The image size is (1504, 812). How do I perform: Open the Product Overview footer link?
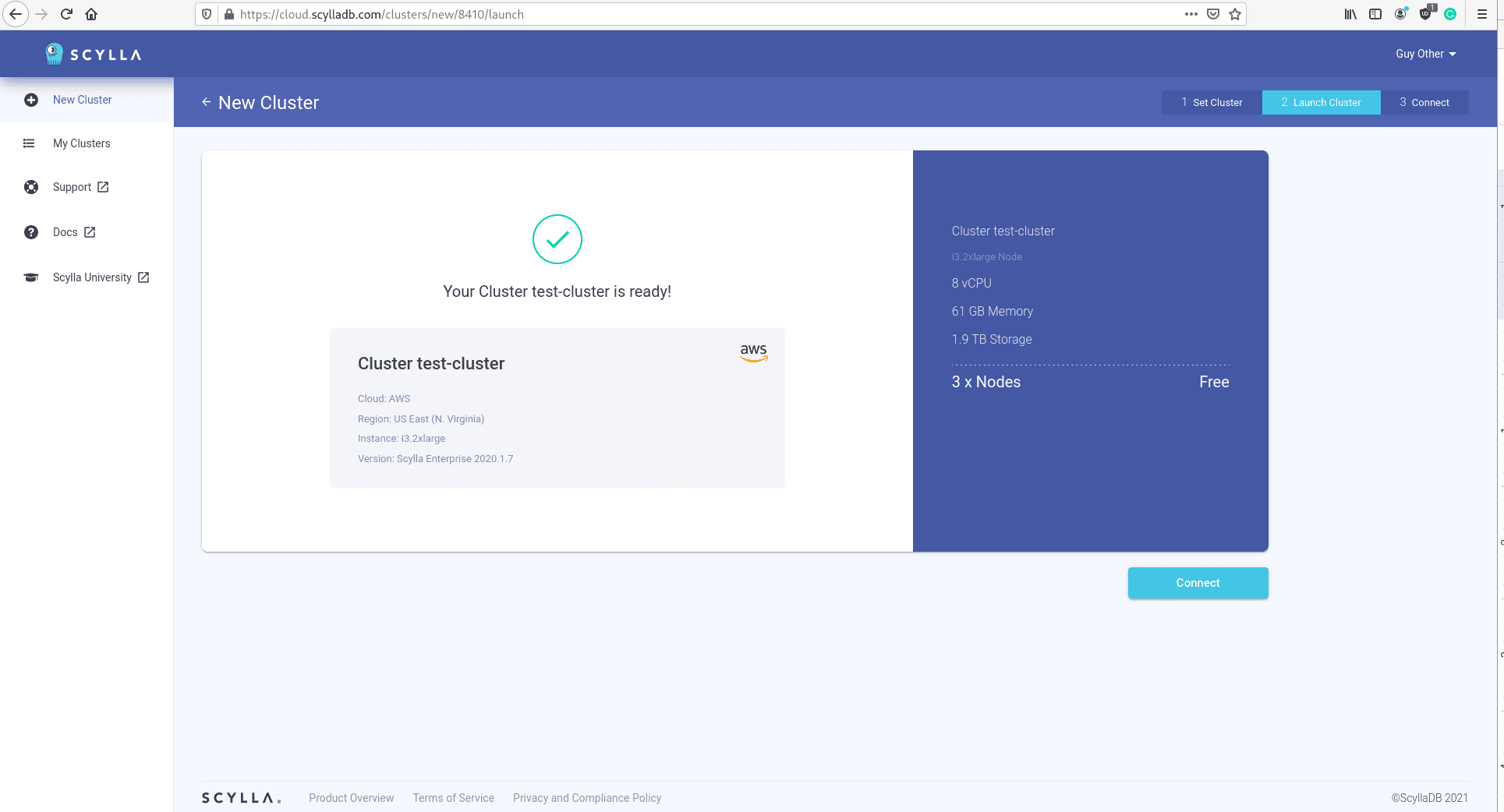351,798
